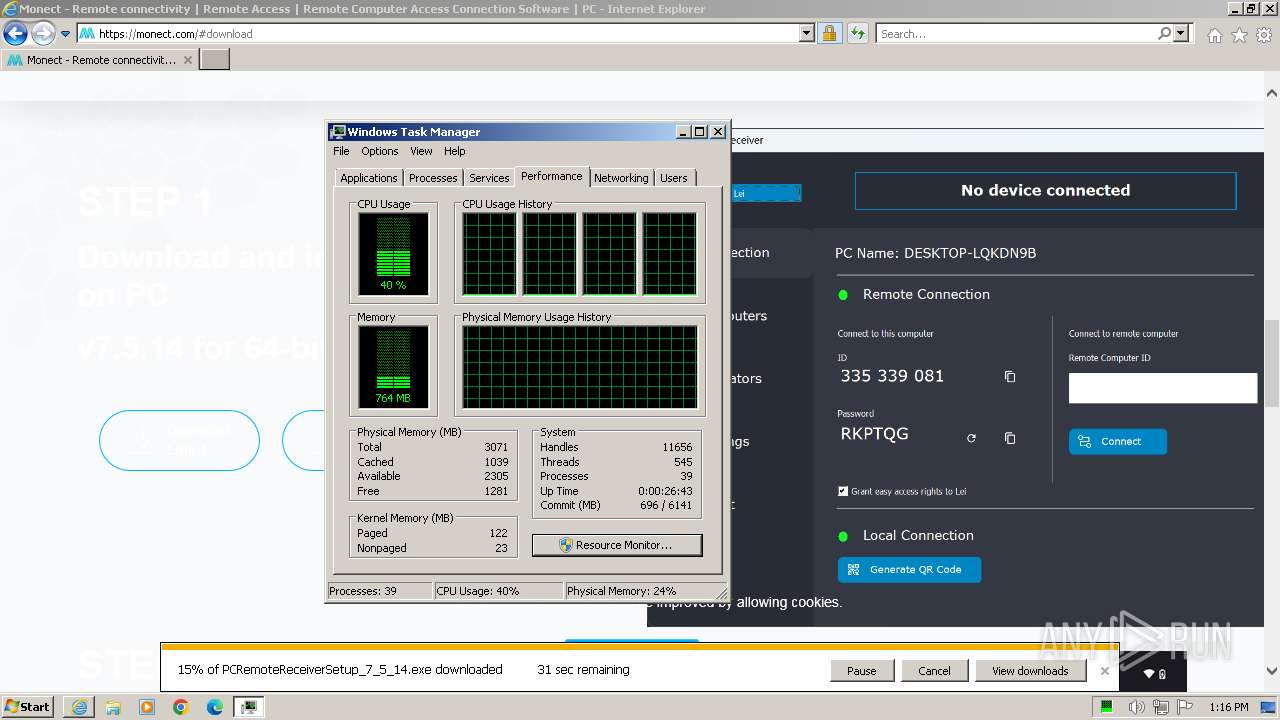Click the security lock icon in address bar
This screenshot has height=720, width=1280.
[x=829, y=33]
